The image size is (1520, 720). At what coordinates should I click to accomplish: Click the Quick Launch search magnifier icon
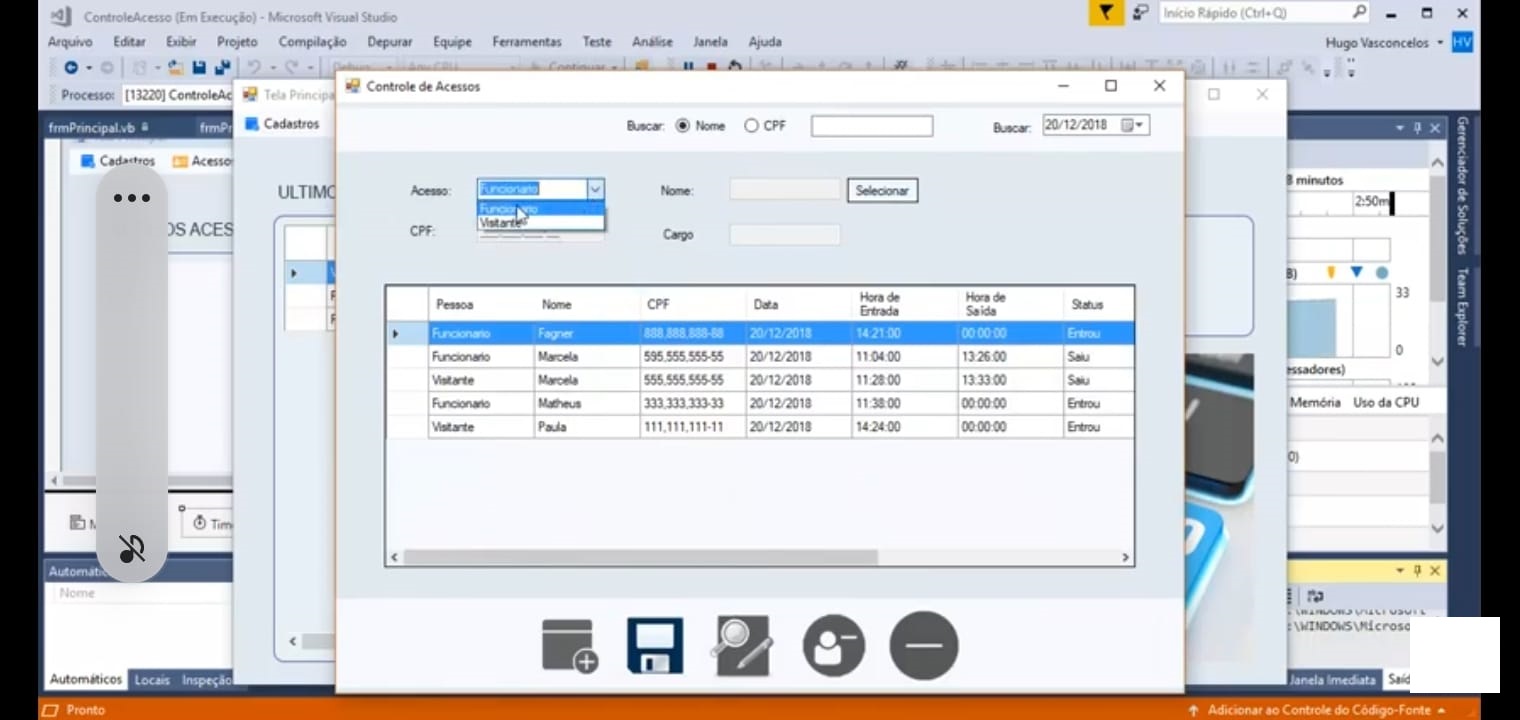tap(1359, 13)
